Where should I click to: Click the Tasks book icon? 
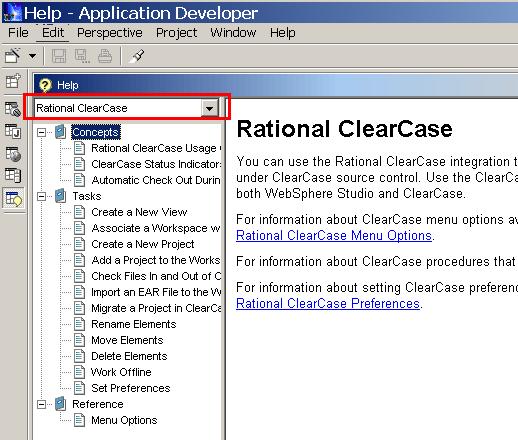(x=60, y=196)
